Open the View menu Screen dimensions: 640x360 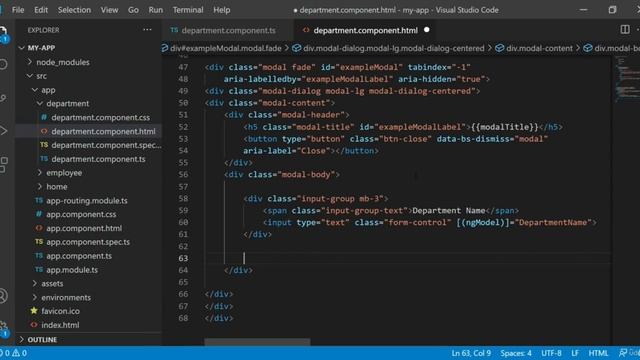tap(109, 10)
